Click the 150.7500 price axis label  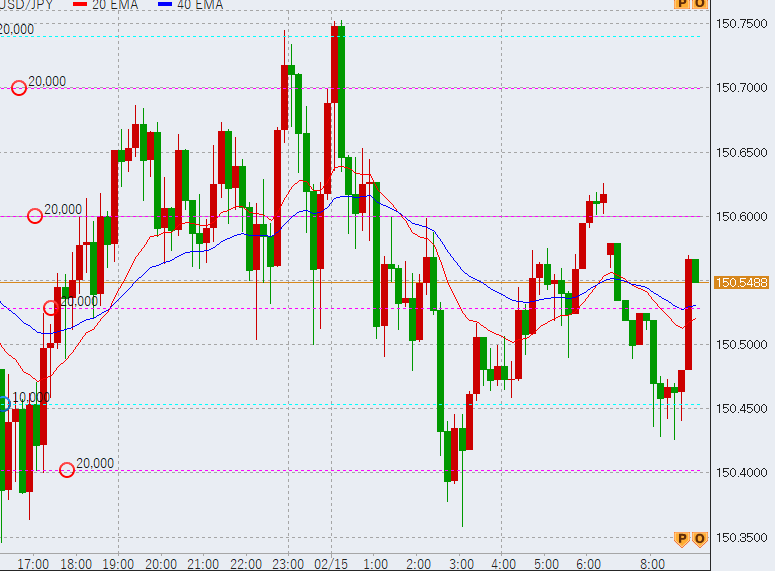click(742, 24)
